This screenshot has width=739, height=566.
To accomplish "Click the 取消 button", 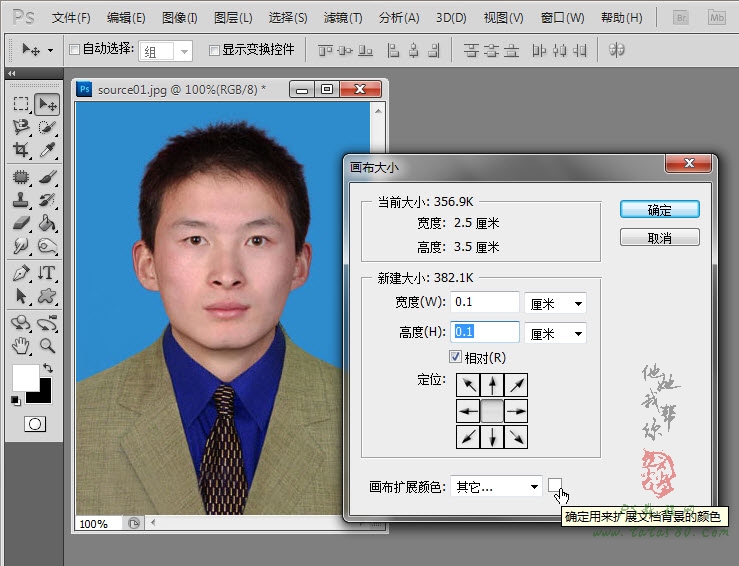I will point(659,238).
